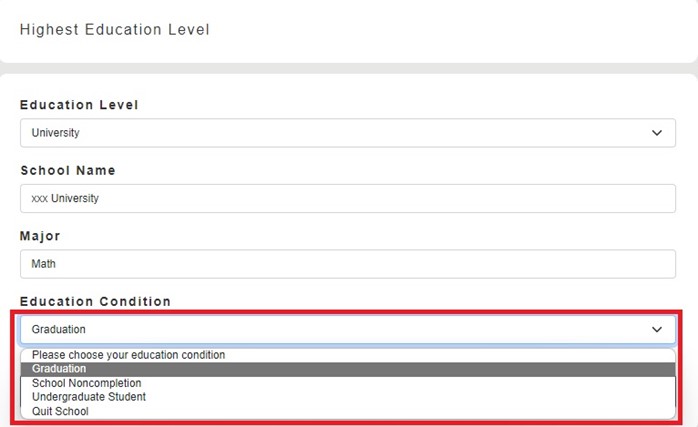Image resolution: width=698 pixels, height=427 pixels.
Task: Click the Education Level field label
Action: tap(79, 105)
